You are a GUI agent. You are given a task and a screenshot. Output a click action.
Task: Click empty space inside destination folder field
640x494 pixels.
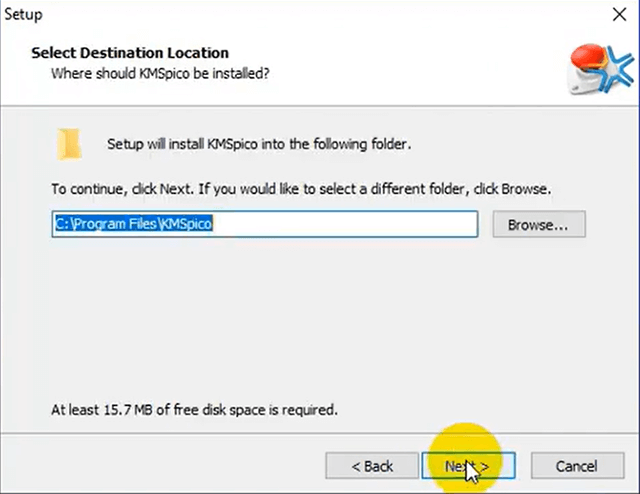point(350,225)
